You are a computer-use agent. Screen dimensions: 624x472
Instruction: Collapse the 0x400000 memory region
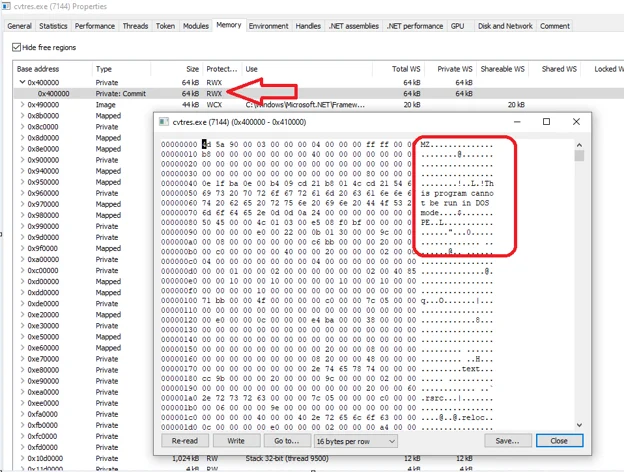point(22,82)
